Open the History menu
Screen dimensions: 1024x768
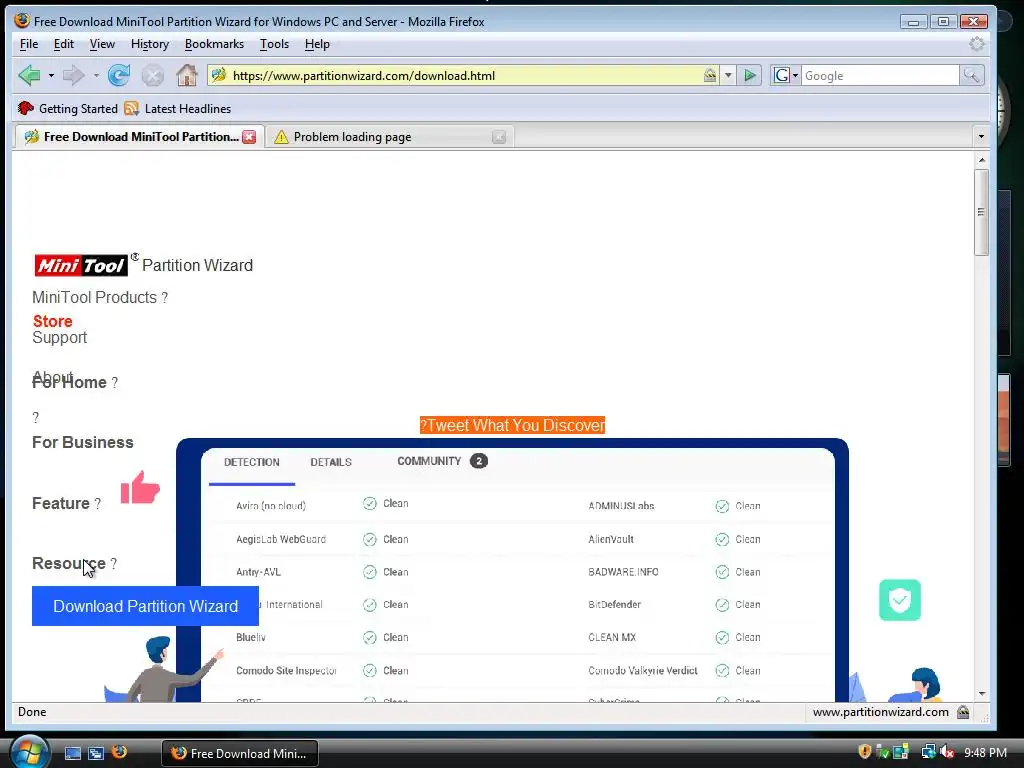pyautogui.click(x=150, y=44)
